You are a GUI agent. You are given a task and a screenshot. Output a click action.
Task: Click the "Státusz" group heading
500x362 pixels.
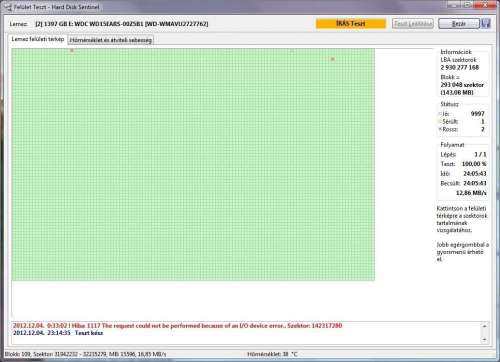[450, 104]
